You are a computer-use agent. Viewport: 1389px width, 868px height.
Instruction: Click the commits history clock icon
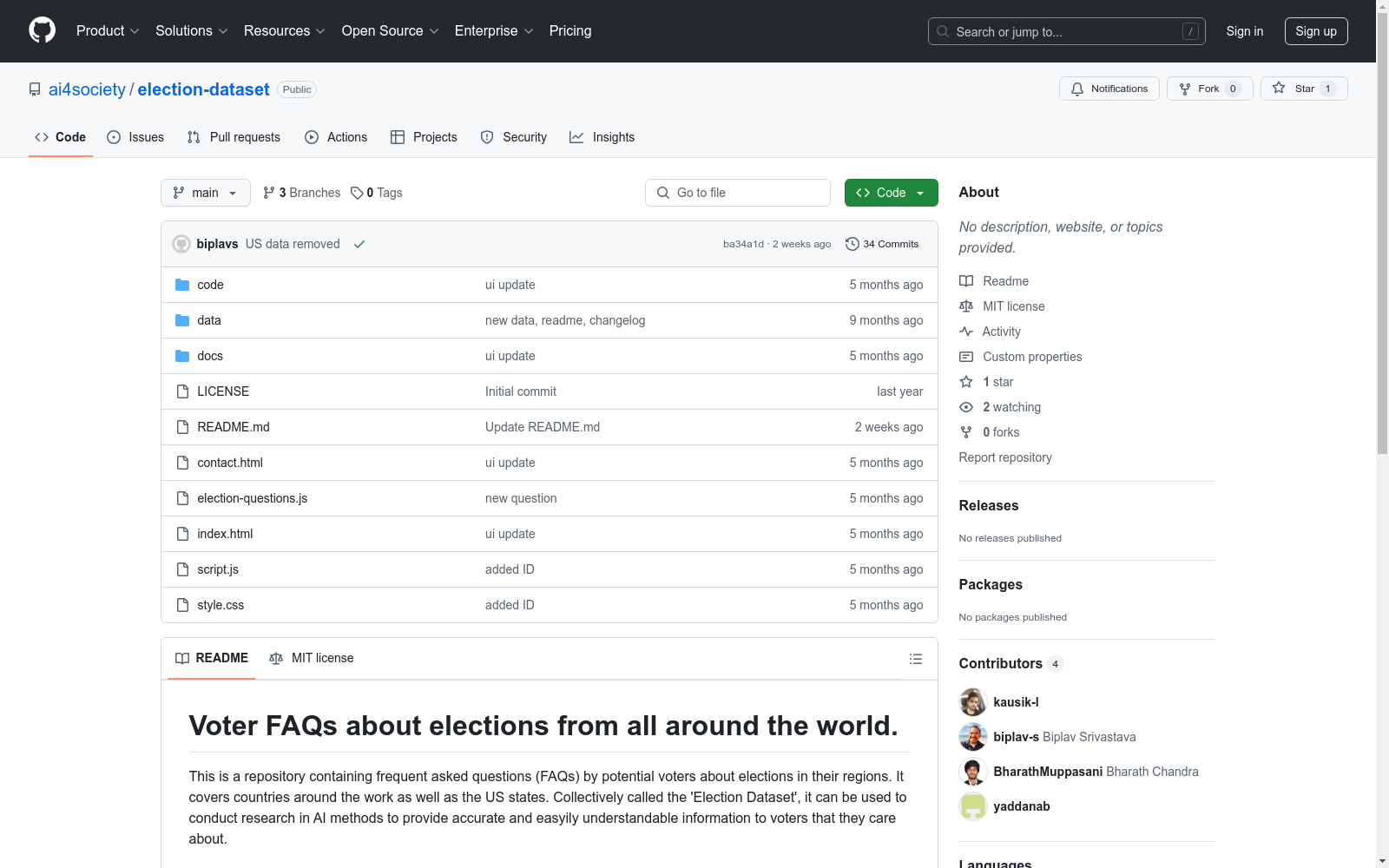(x=852, y=244)
